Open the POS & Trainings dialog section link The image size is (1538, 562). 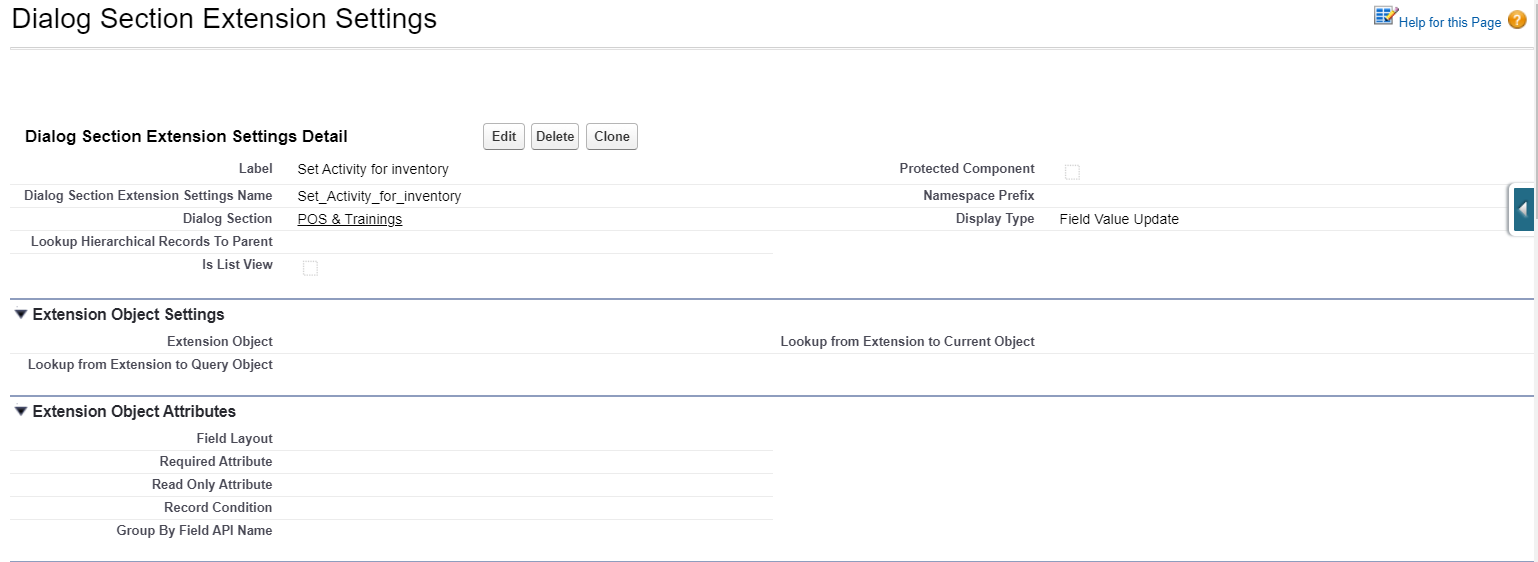coord(350,219)
